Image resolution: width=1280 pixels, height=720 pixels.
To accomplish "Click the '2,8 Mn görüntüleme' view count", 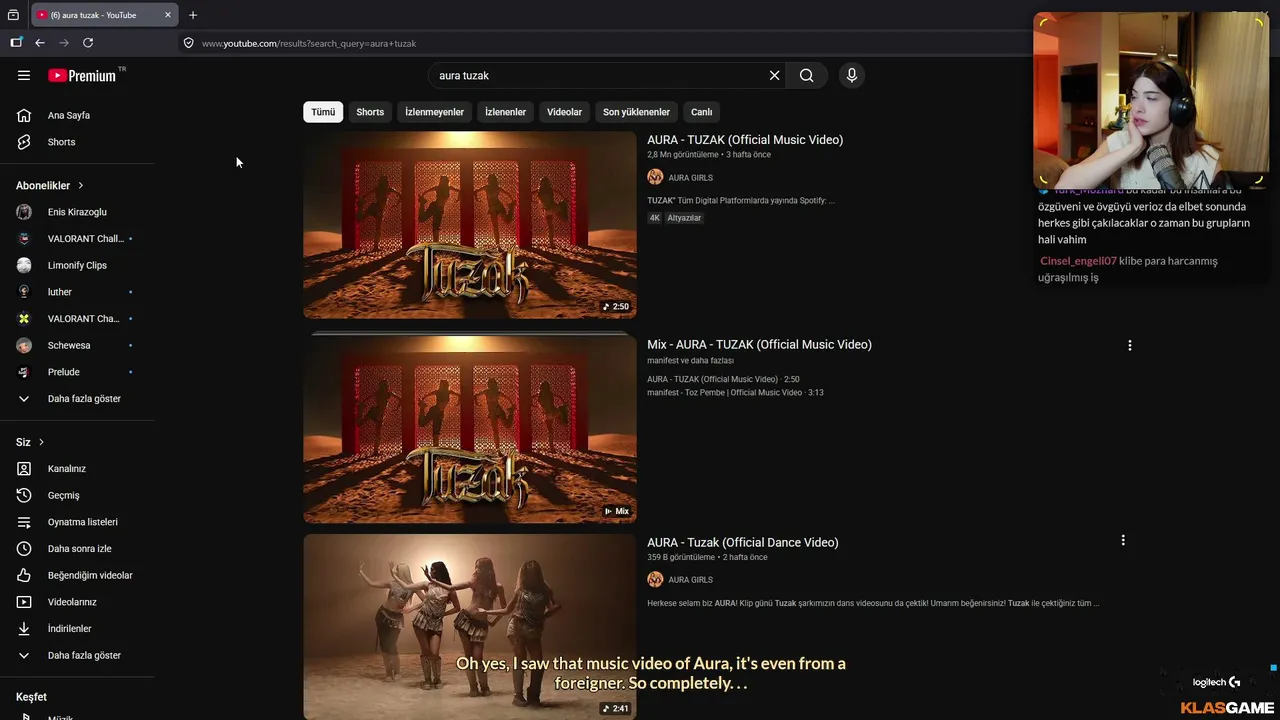I will pos(683,155).
